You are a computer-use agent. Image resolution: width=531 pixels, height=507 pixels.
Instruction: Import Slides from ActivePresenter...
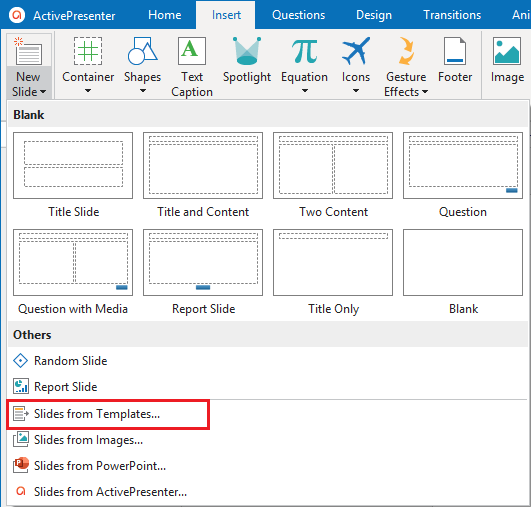pos(268,491)
